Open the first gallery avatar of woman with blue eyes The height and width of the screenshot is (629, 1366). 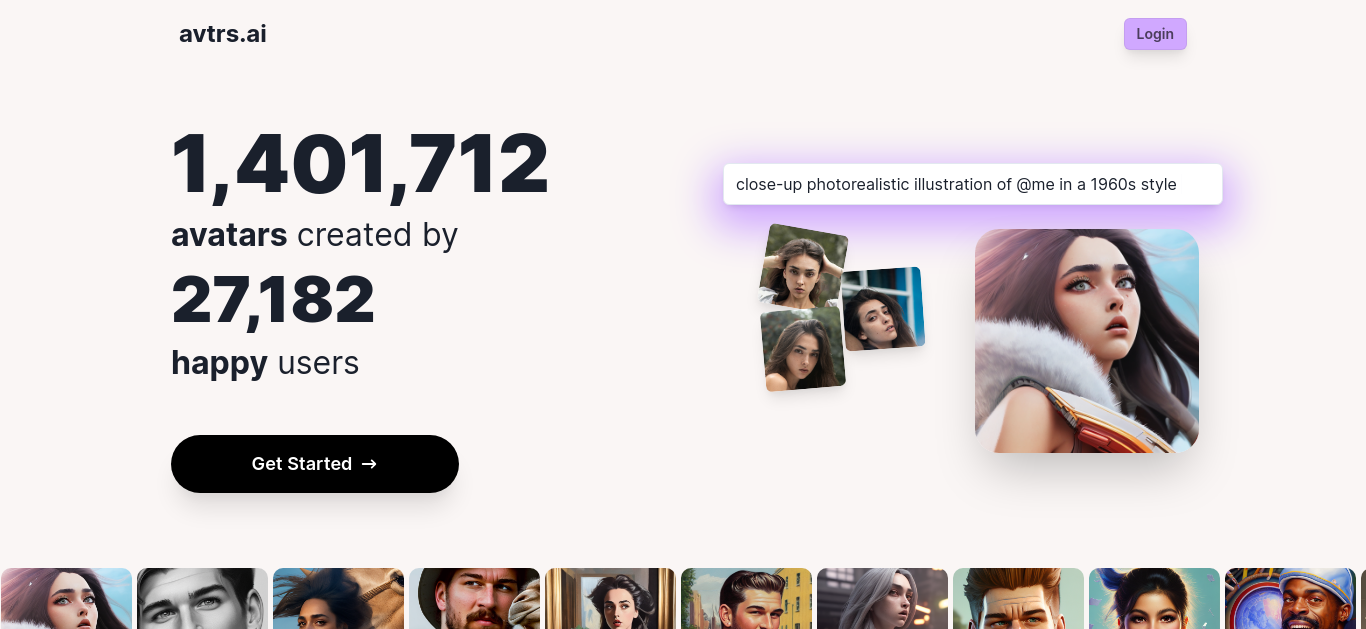click(66, 598)
